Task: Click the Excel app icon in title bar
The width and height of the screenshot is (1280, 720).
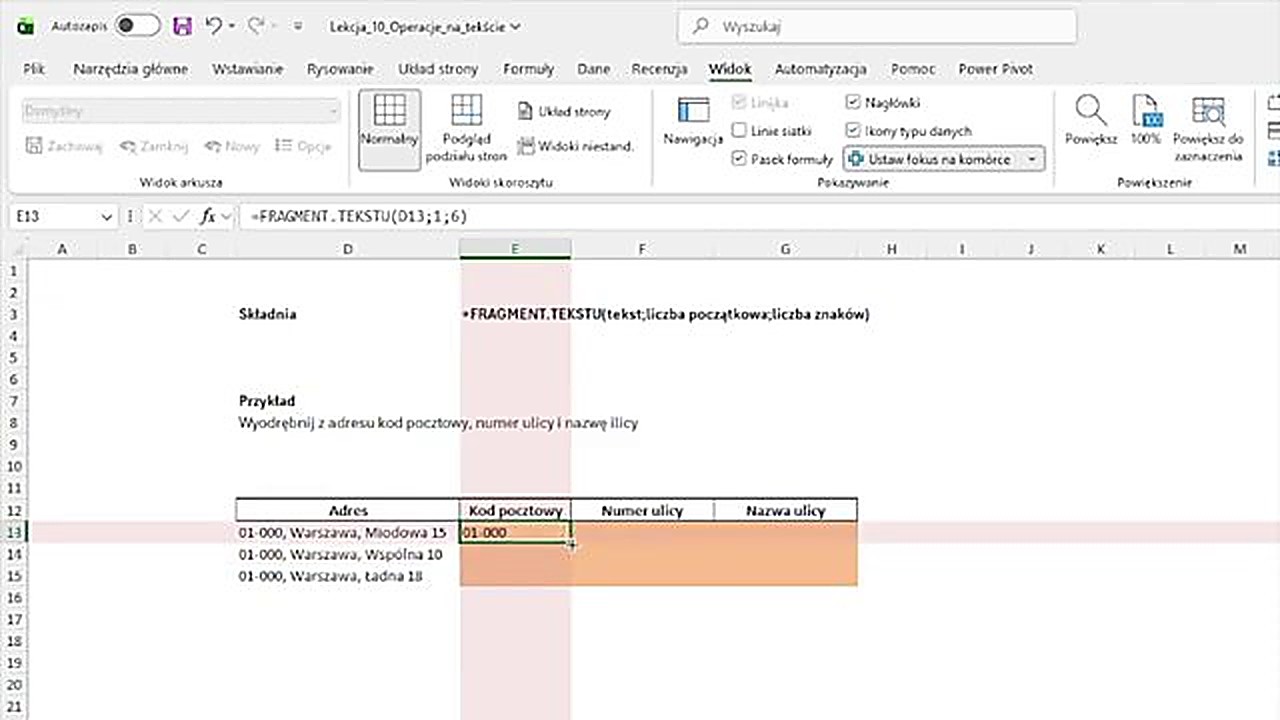Action: tap(26, 27)
